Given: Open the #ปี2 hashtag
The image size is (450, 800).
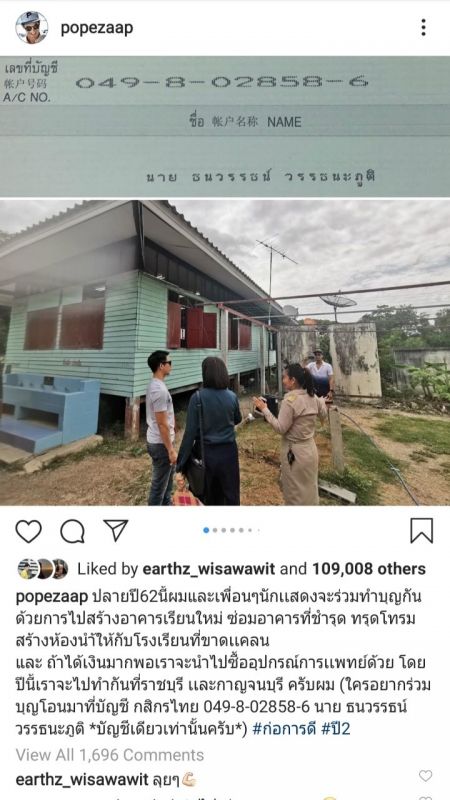Looking at the screenshot, I should pyautogui.click(x=336, y=729).
